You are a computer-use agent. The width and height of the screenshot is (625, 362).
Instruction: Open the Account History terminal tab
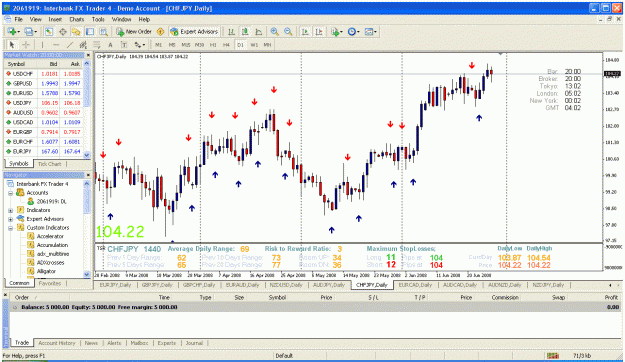(x=57, y=343)
